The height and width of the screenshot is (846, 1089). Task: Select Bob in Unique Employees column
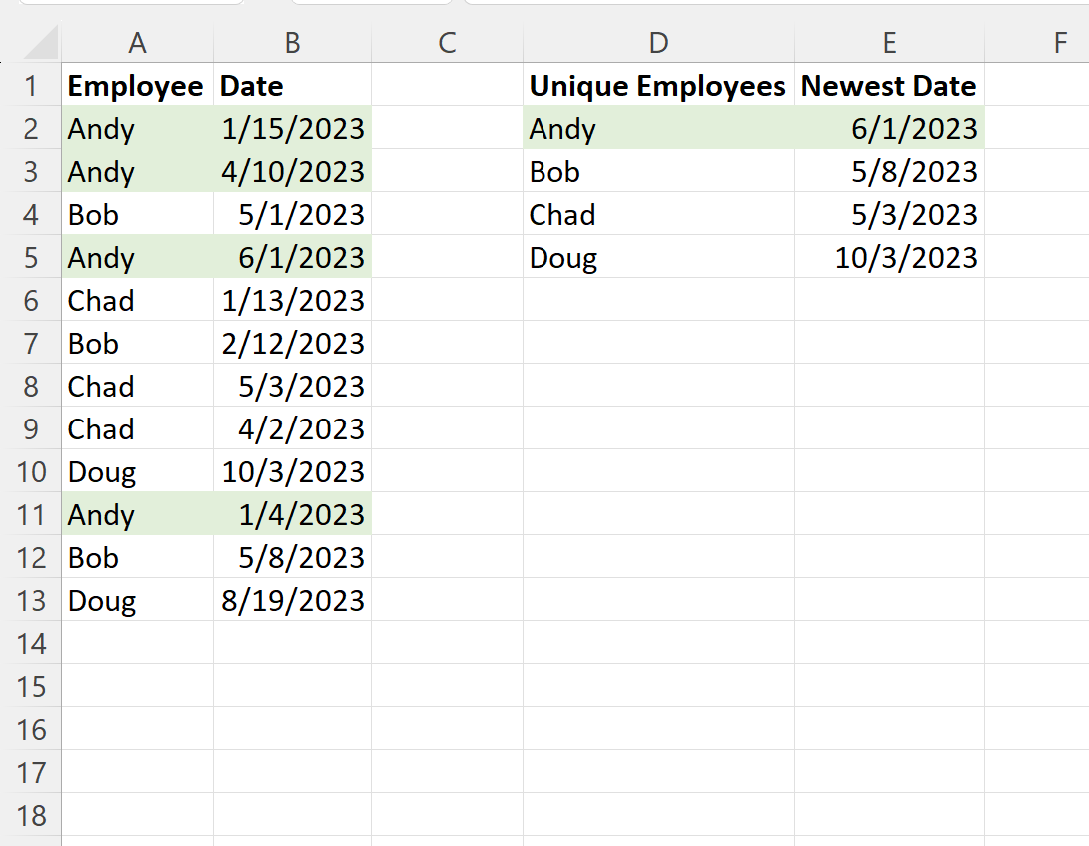point(658,172)
